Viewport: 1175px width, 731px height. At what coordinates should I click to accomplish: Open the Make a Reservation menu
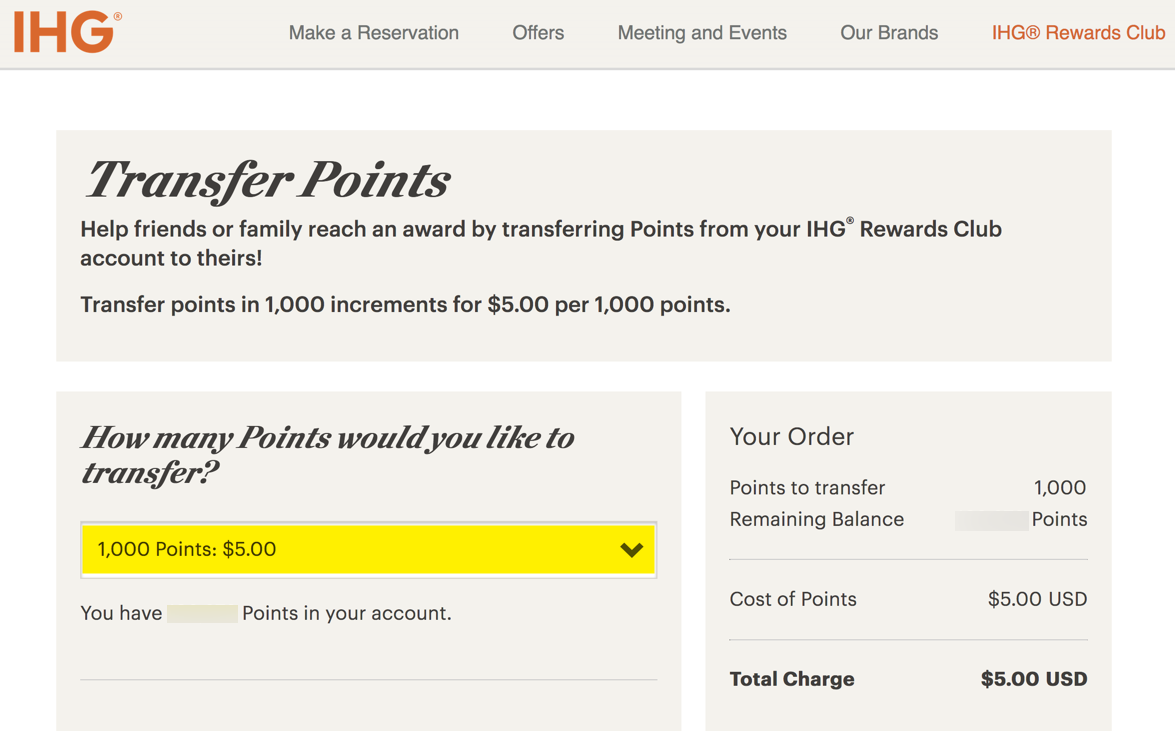(373, 33)
